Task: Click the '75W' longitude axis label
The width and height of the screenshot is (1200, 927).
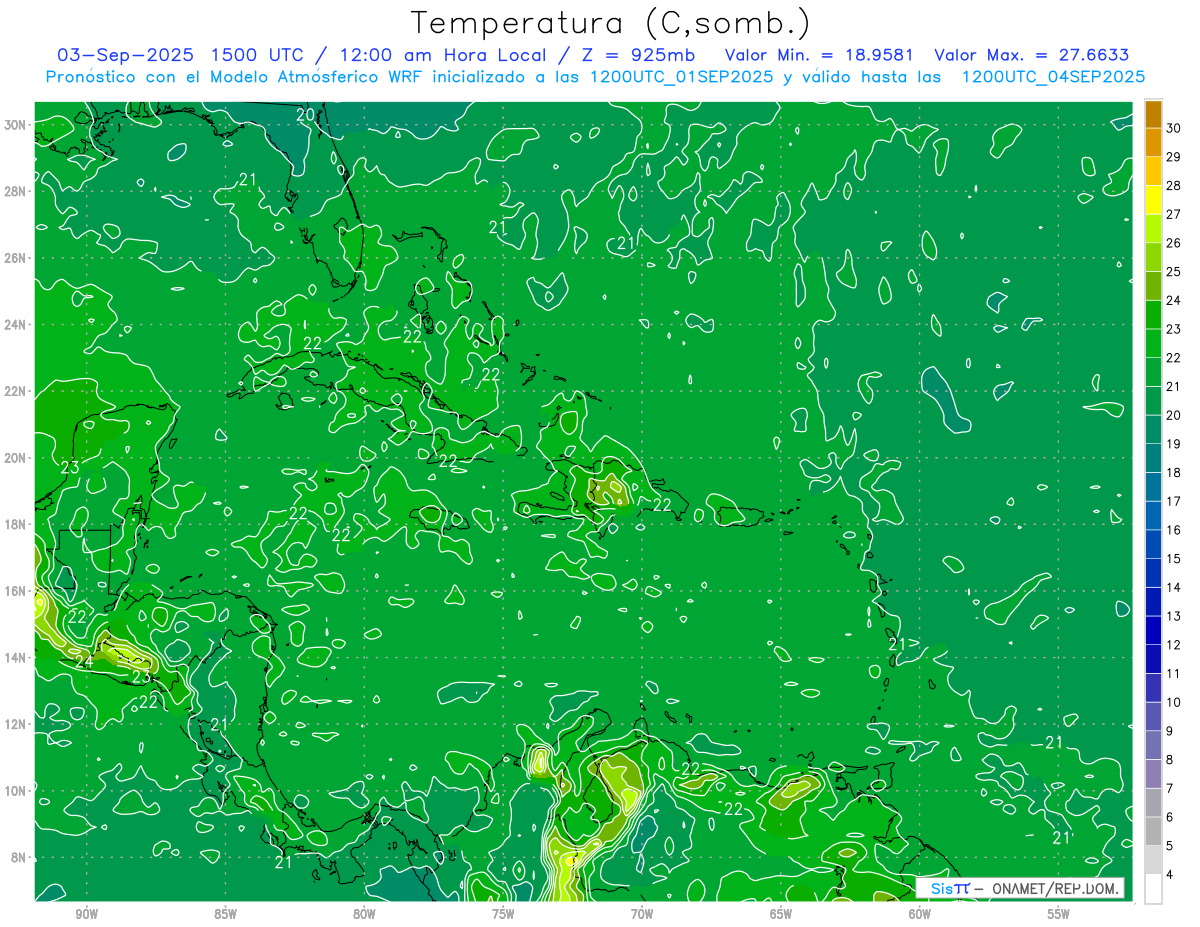Action: [x=503, y=914]
